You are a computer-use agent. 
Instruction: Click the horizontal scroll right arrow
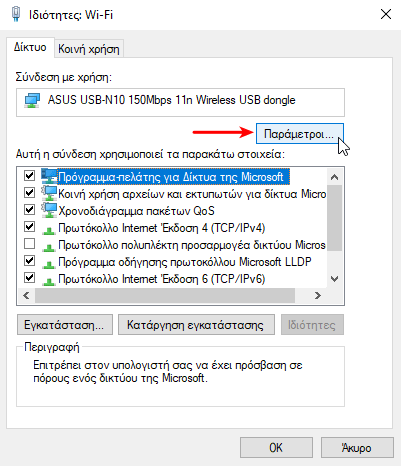tap(318, 295)
